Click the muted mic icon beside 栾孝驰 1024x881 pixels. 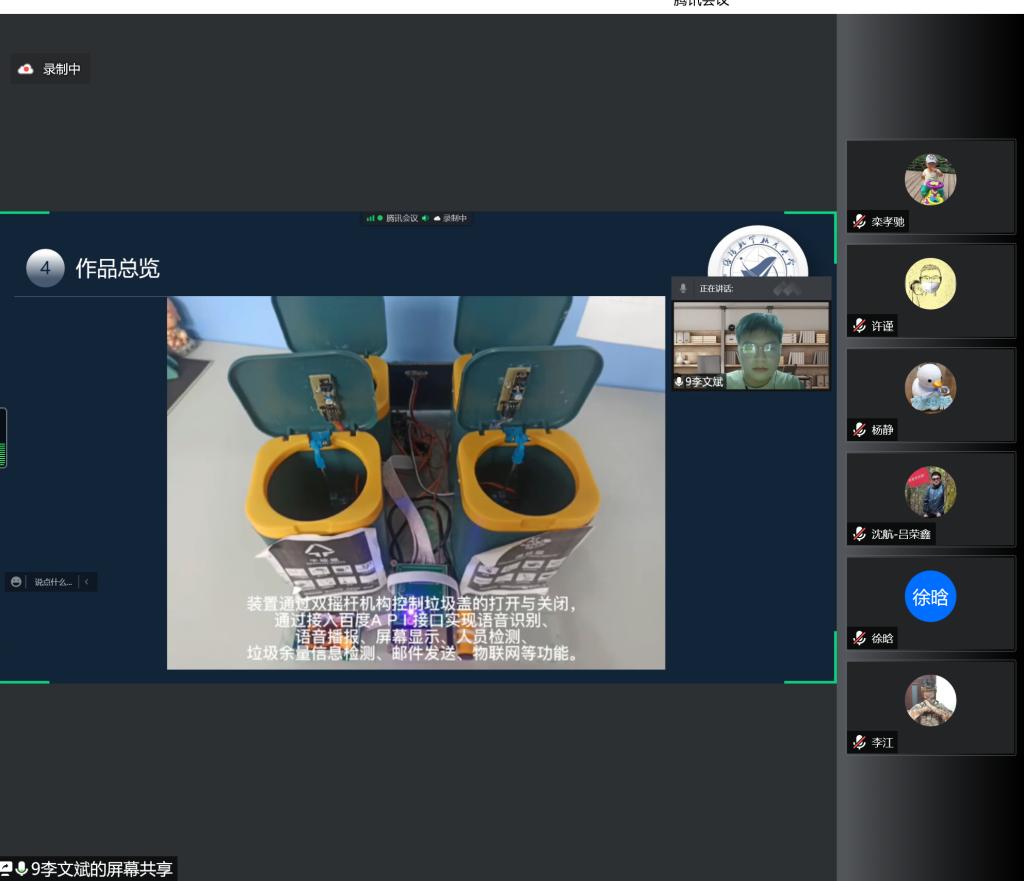[x=859, y=222]
